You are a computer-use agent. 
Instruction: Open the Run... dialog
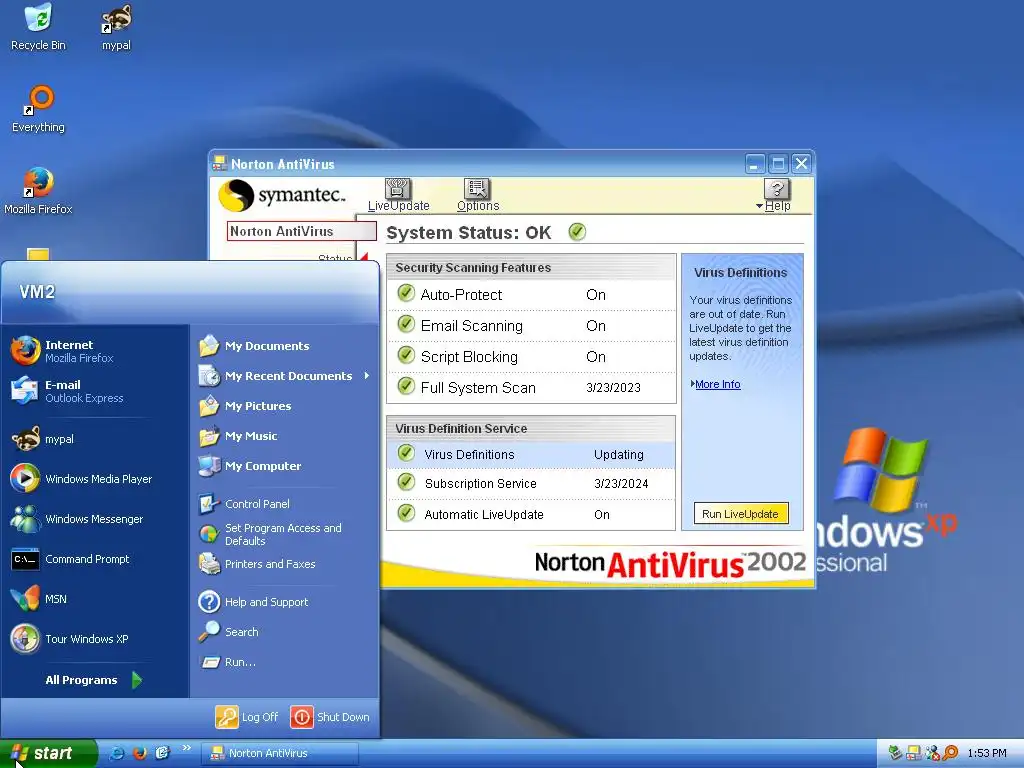pyautogui.click(x=285, y=662)
